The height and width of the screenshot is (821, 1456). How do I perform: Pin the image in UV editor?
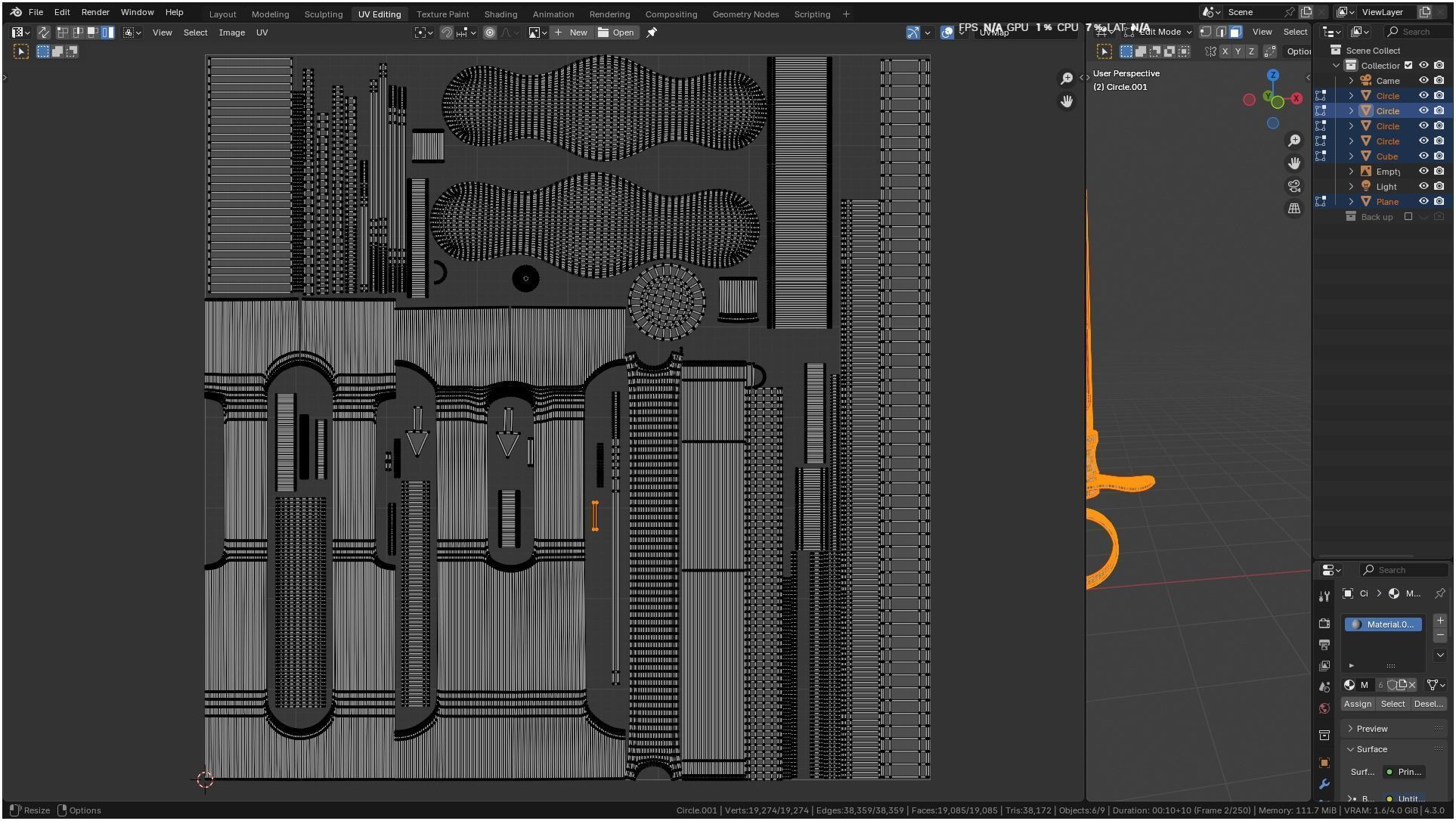tap(652, 33)
